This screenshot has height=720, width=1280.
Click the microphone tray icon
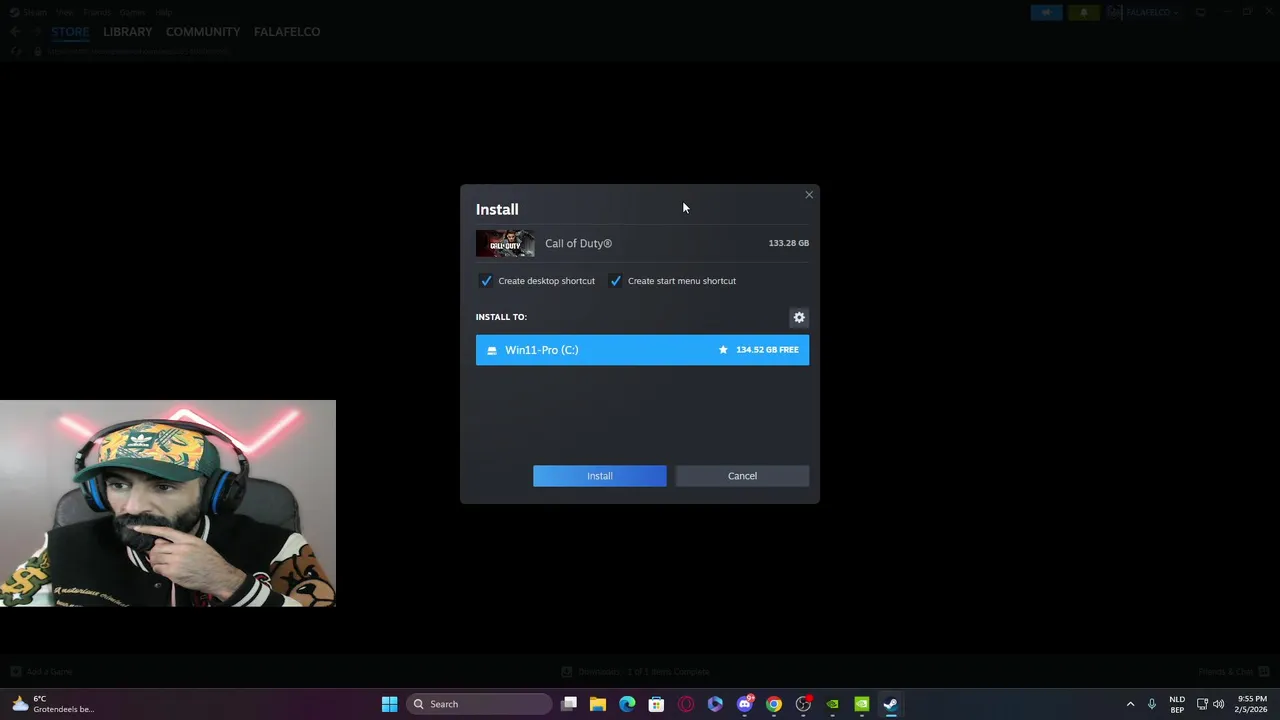click(1152, 704)
